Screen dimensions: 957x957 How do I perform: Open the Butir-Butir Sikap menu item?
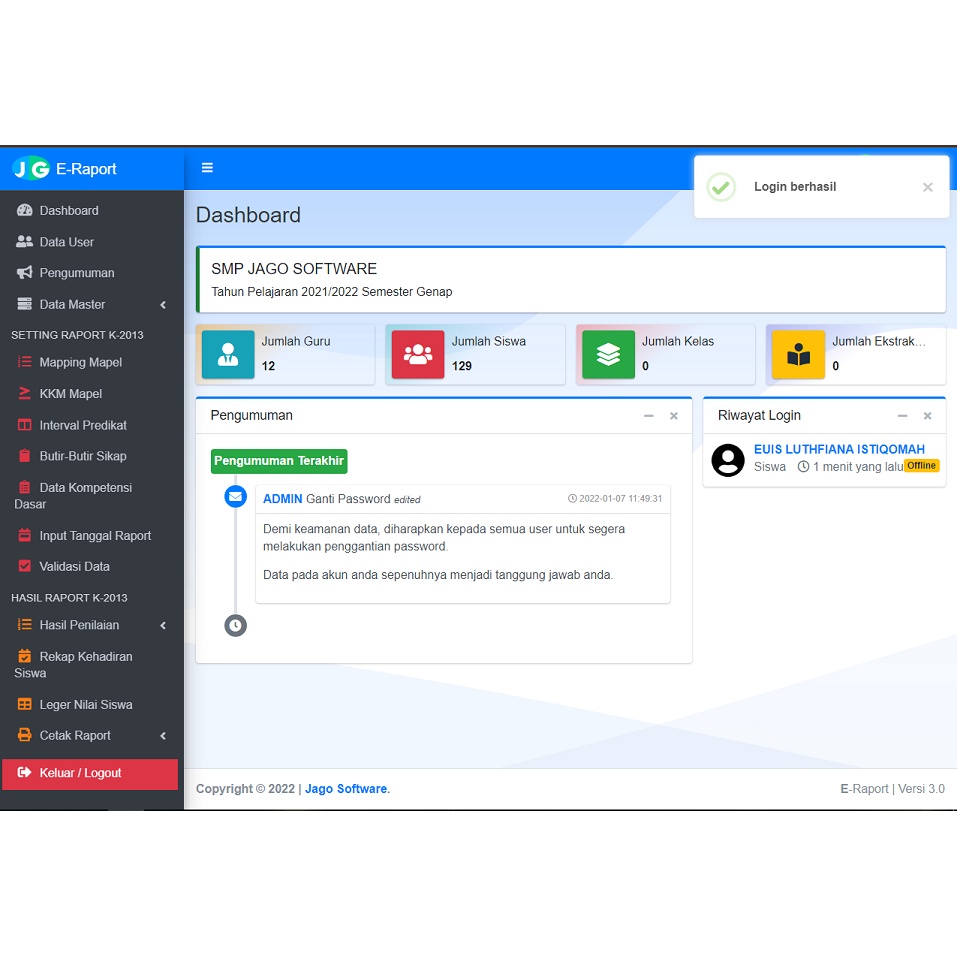pos(92,456)
